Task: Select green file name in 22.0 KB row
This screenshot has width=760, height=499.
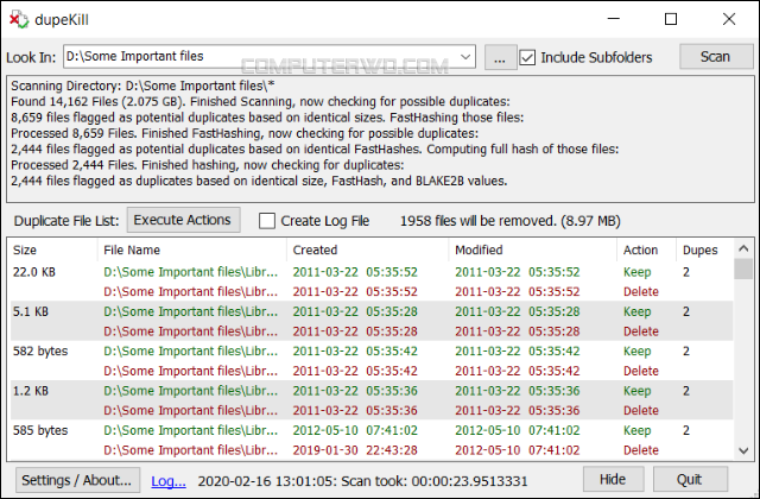Action: click(190, 272)
